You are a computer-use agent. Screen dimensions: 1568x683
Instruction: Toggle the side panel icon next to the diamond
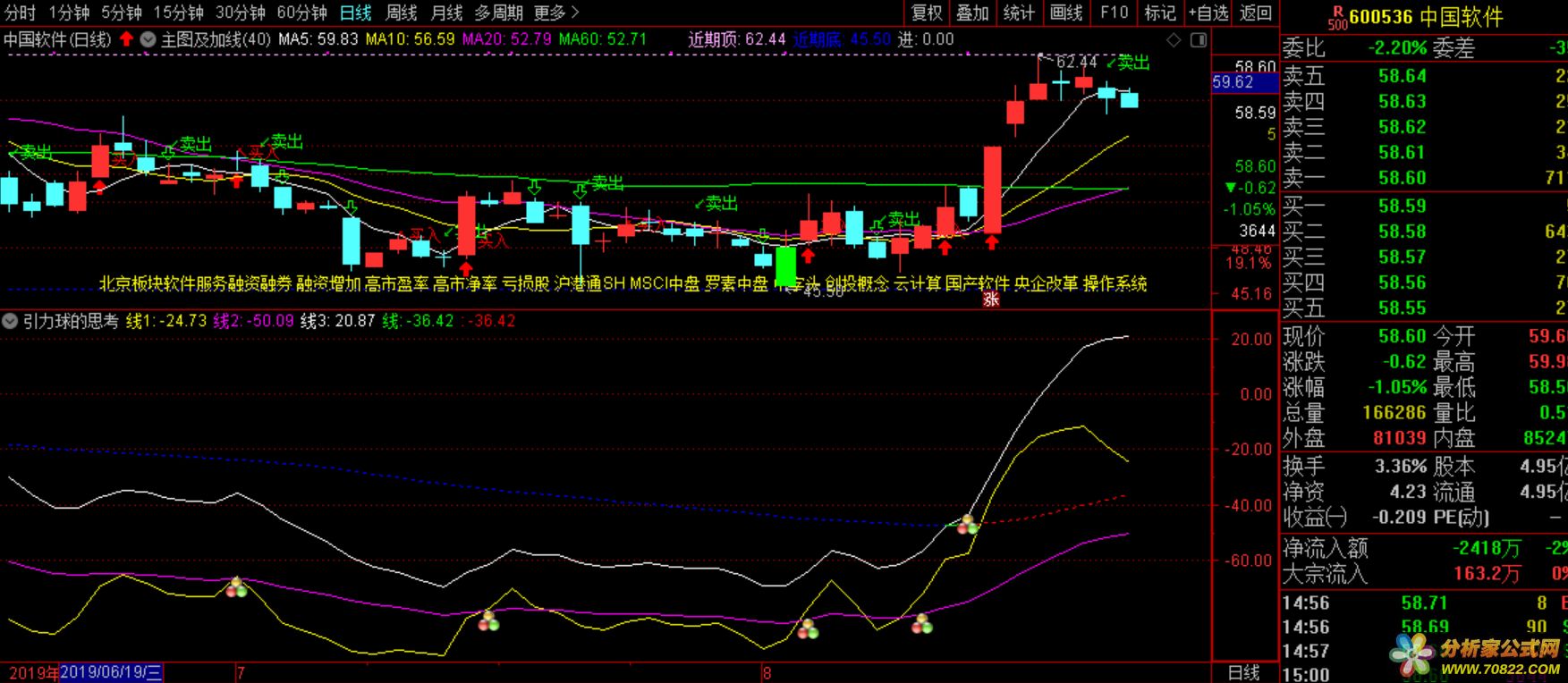pos(1199,39)
